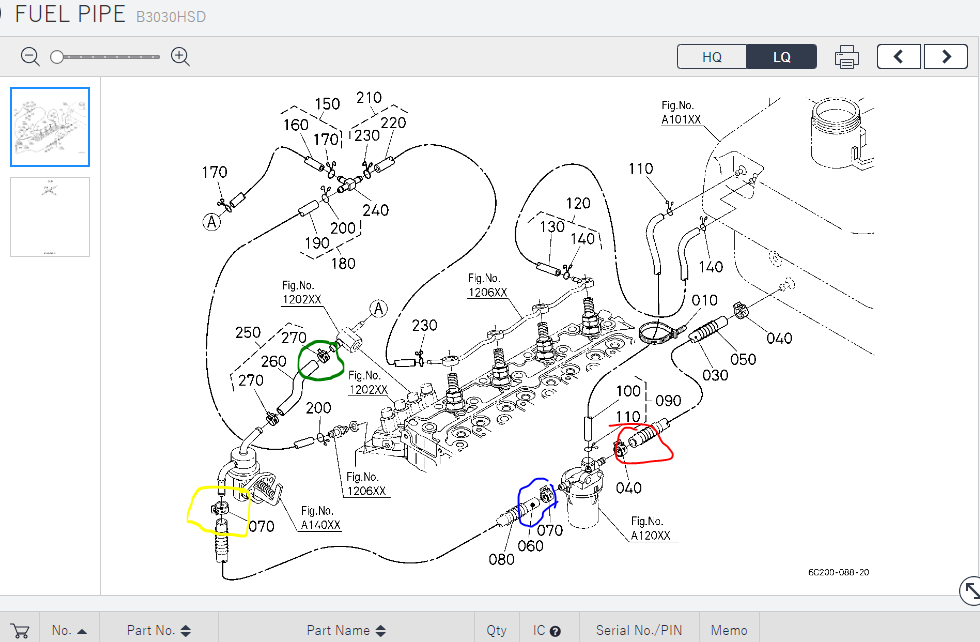Click the zoom in magnifier icon

(180, 57)
